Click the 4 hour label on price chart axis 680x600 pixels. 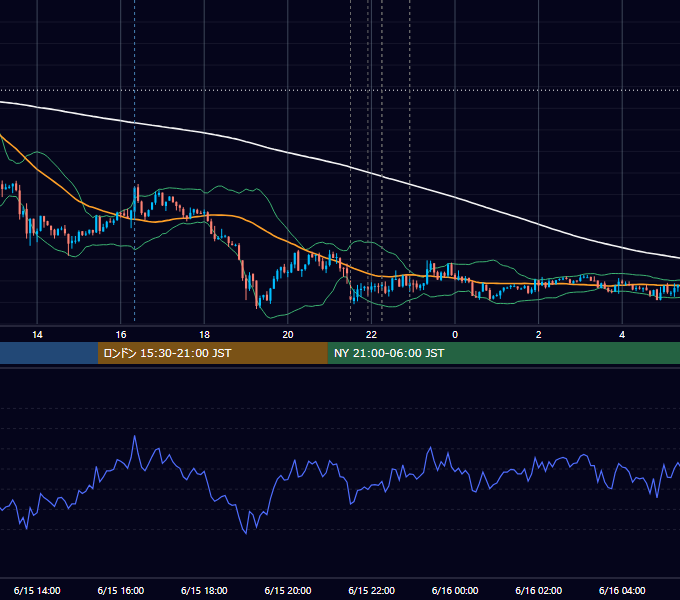pyautogui.click(x=622, y=335)
